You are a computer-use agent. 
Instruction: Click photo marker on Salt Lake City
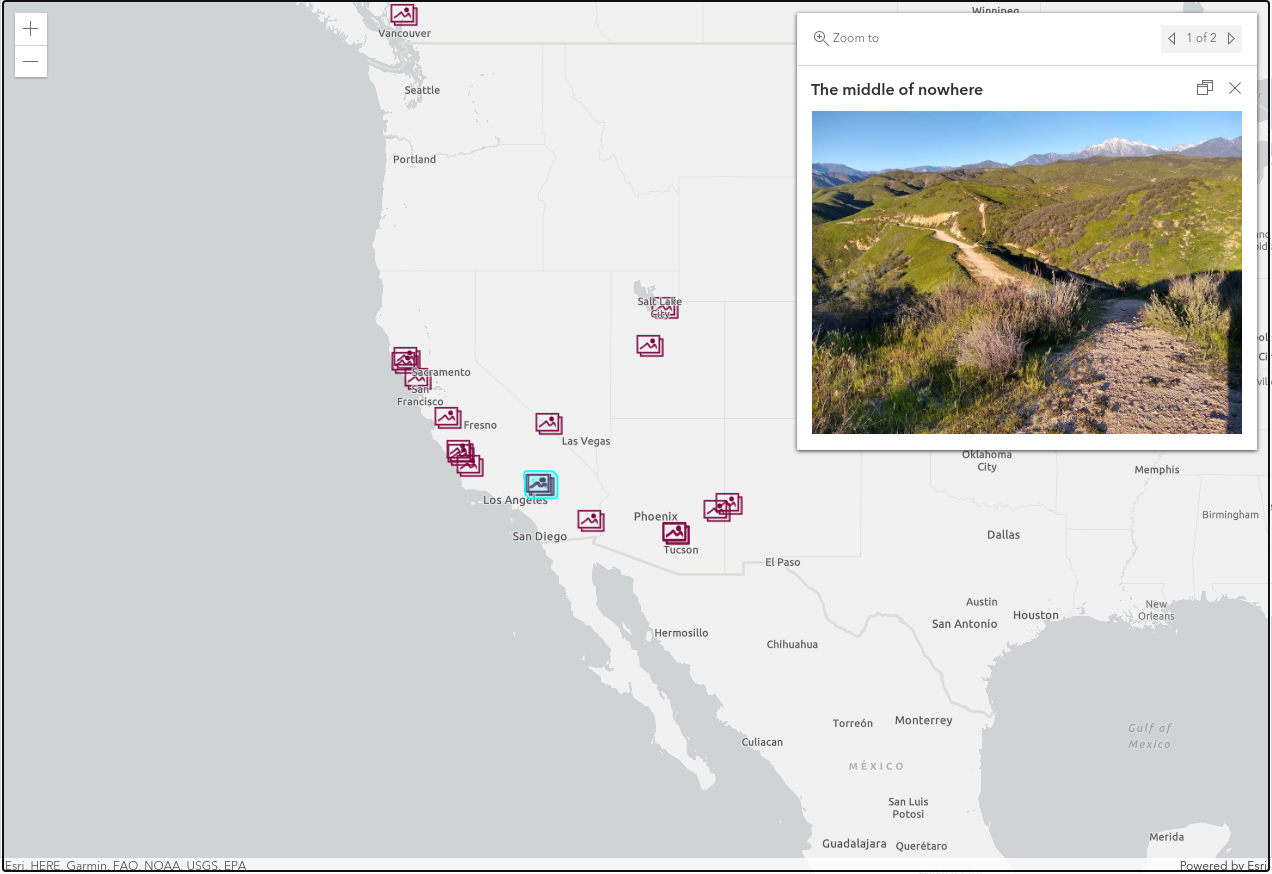[665, 309]
